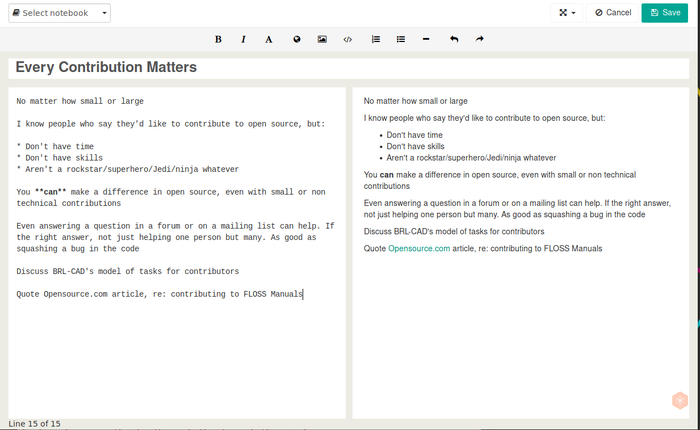Insert horizontal rule icon
This screenshot has width=700, height=430.
[426, 39]
